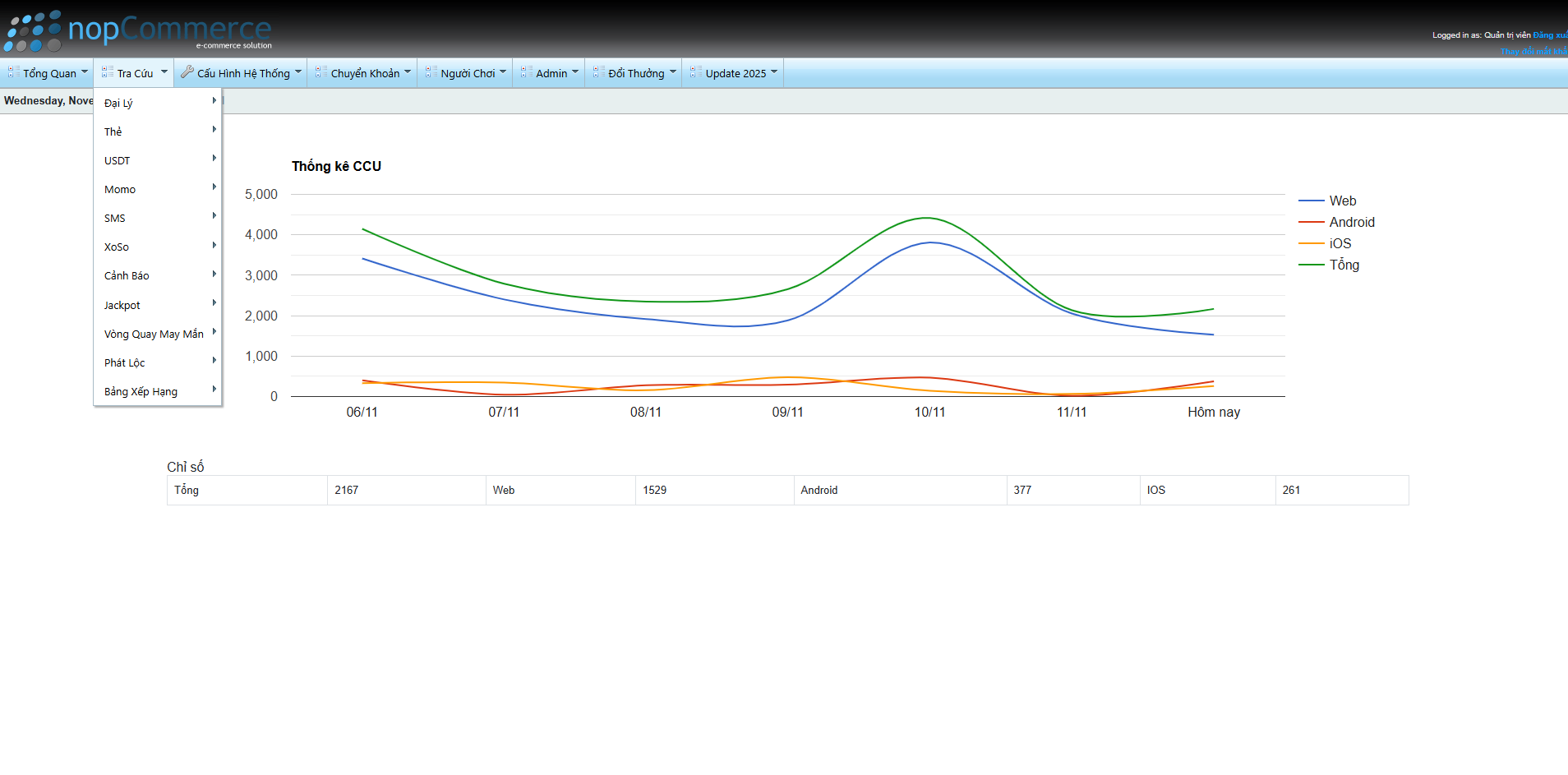Open the Update 2025 dropdown arrow
Screen dimensions: 1568x775
tap(774, 72)
